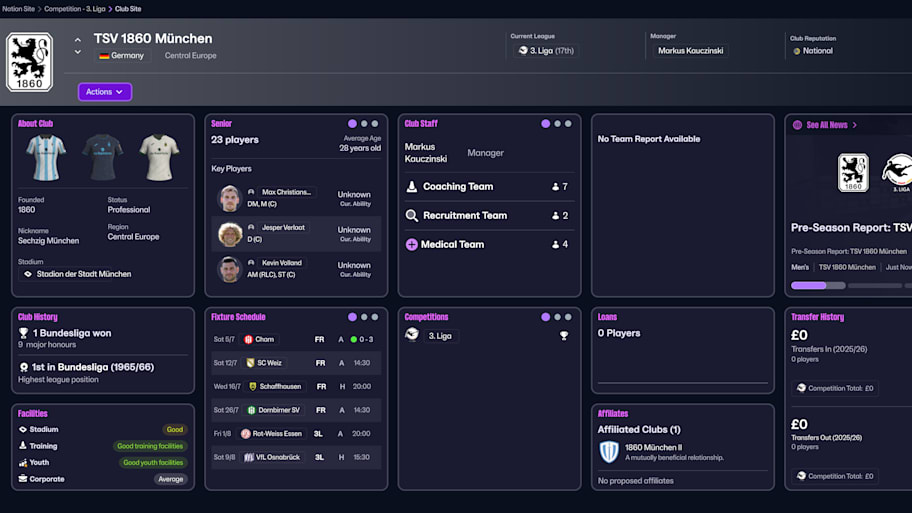Open Competition - 3. Liga breadcrumb

pyautogui.click(x=75, y=9)
